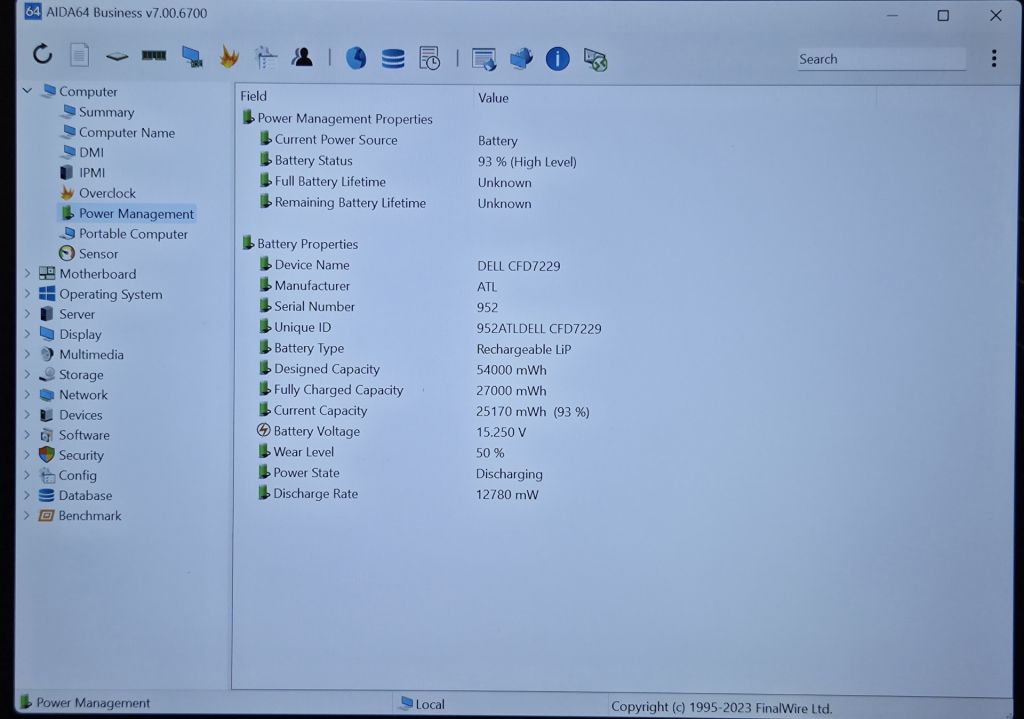
Task: Open the IPMI tree item
Action: [x=92, y=172]
